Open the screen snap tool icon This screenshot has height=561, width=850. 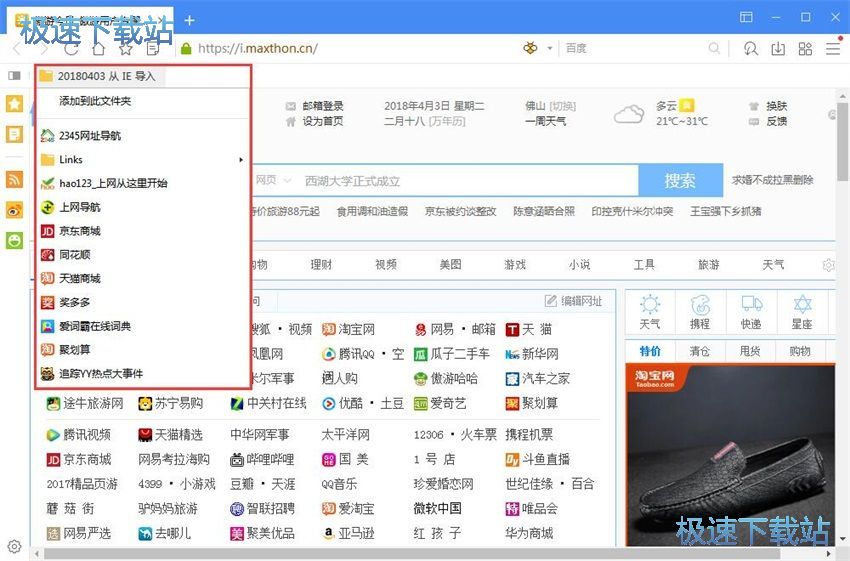coord(751,49)
